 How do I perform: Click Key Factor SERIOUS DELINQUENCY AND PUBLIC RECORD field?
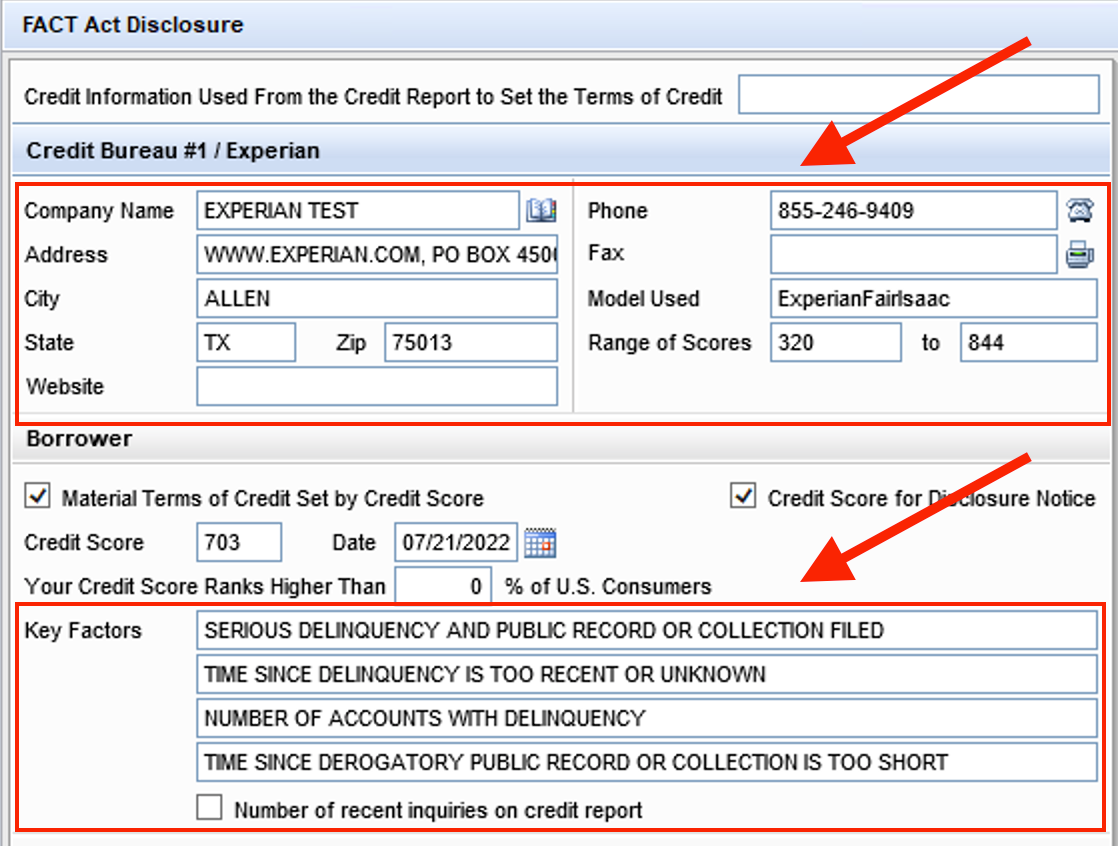pos(647,630)
